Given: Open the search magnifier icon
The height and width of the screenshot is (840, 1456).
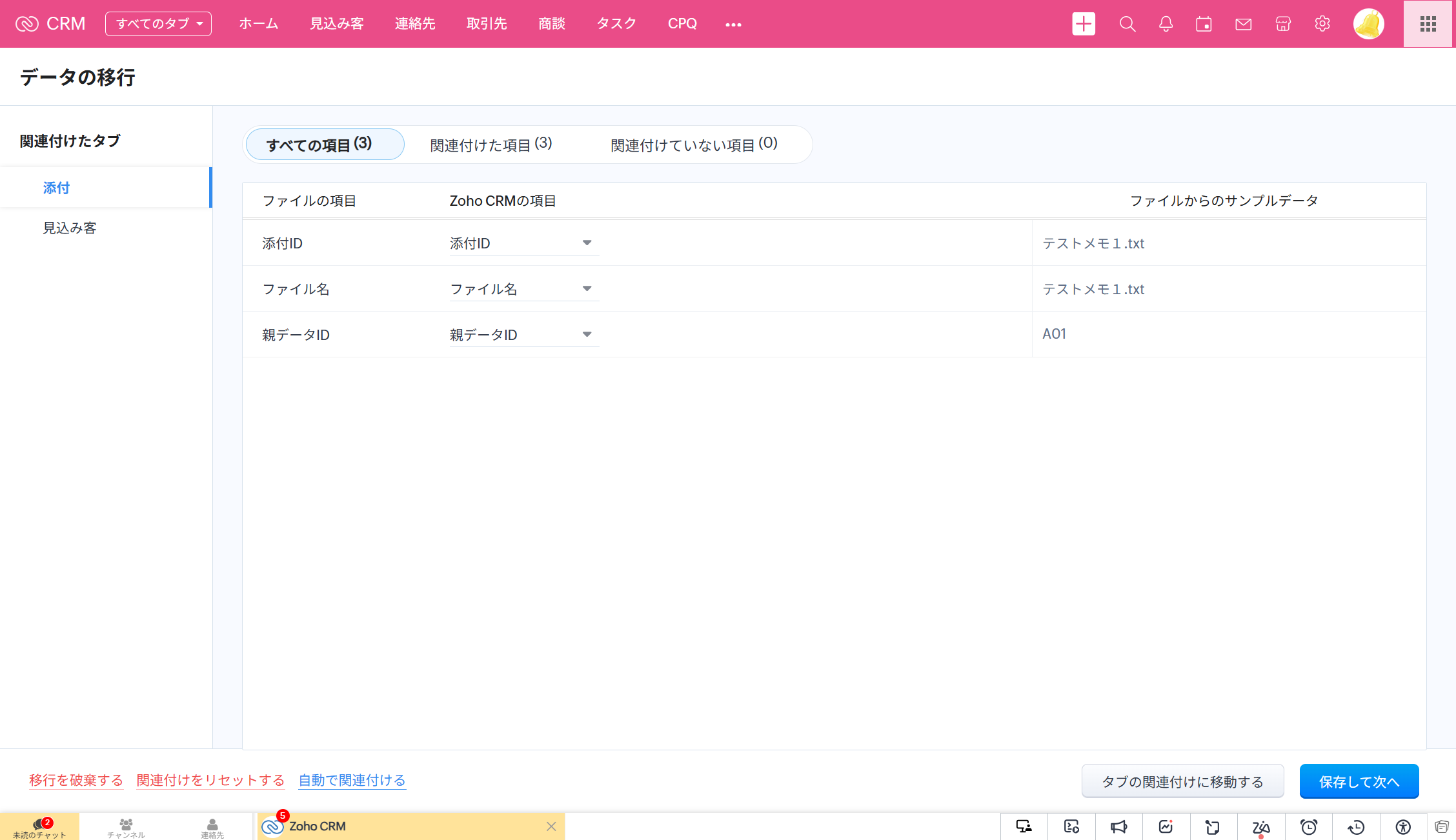Looking at the screenshot, I should (1127, 24).
